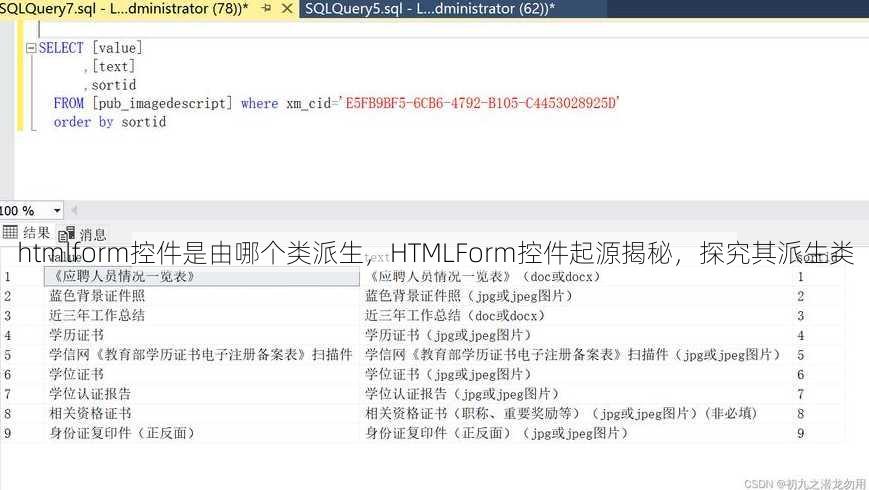Select row header number 5
Screen dimensions: 869x490
tap(8, 355)
